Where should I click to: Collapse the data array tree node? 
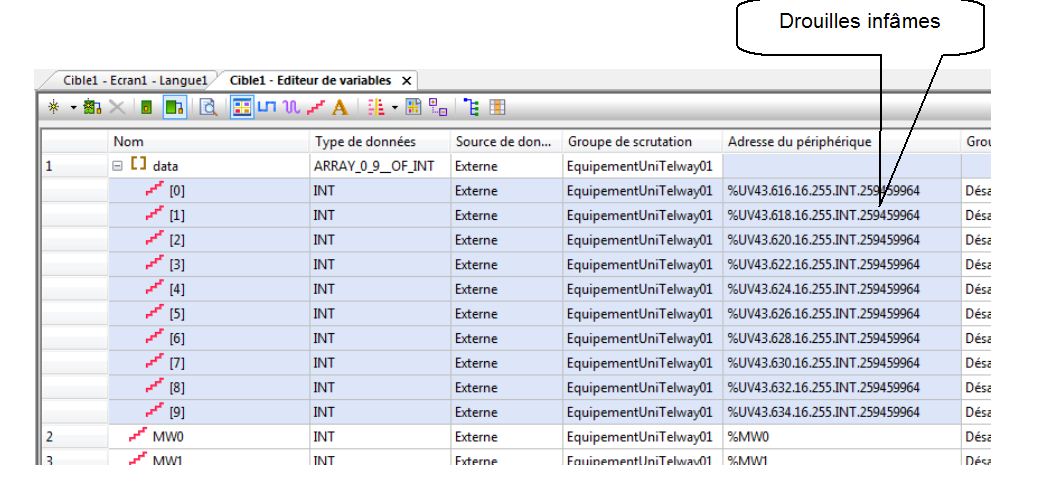coord(118,166)
